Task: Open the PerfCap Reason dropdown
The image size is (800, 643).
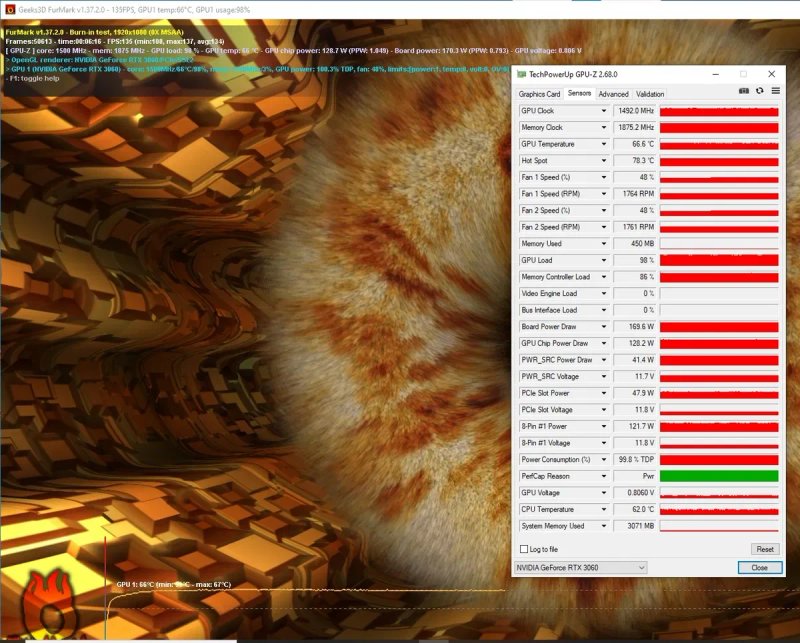Action: 604,476
